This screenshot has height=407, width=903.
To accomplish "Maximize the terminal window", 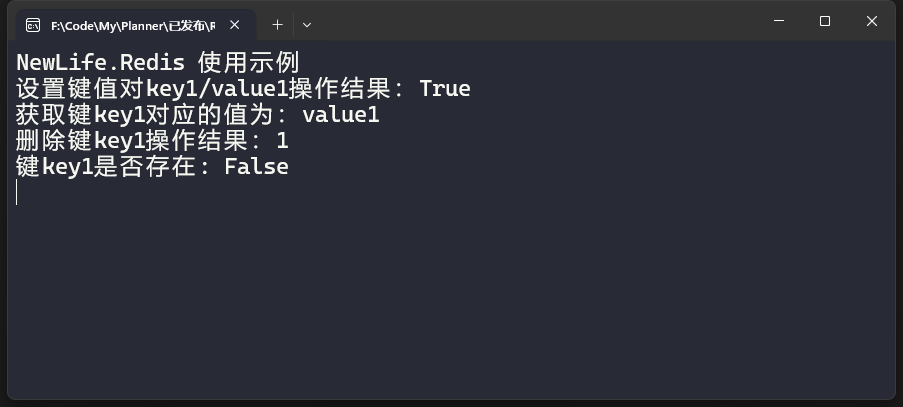I will (x=825, y=21).
